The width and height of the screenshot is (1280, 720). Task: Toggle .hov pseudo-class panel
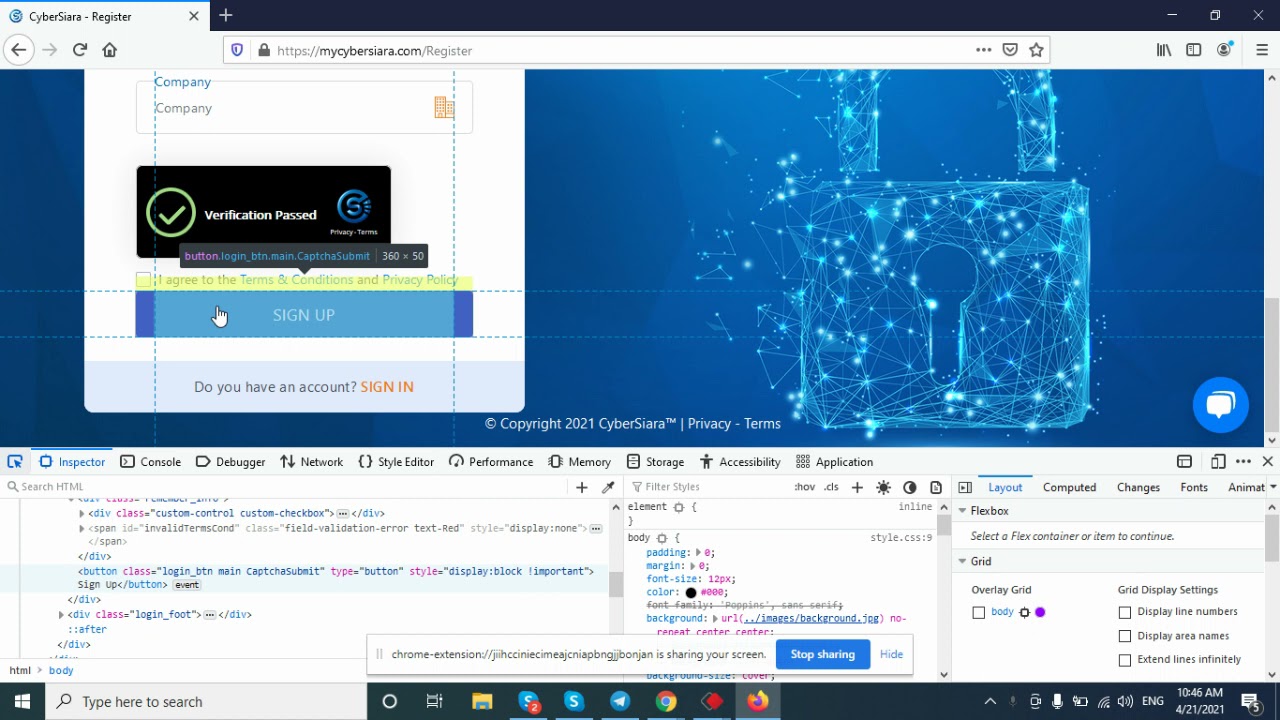point(805,487)
